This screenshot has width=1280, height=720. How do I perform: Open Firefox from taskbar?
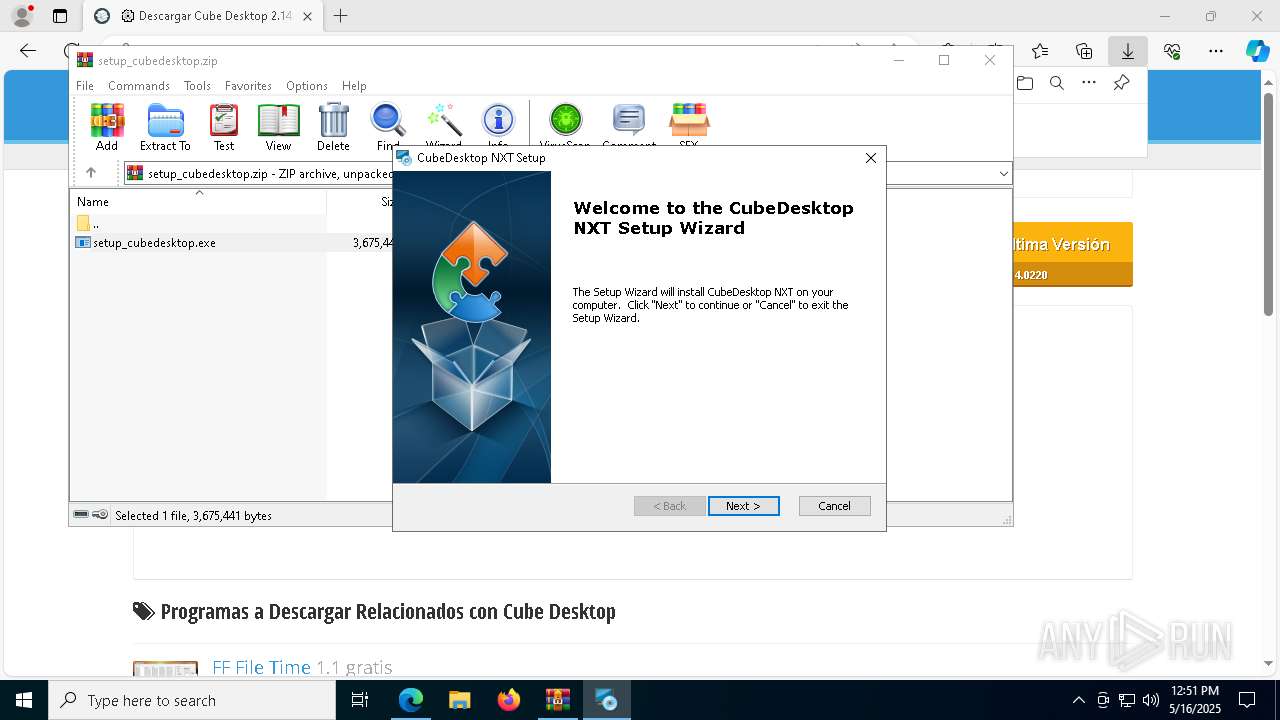(509, 700)
